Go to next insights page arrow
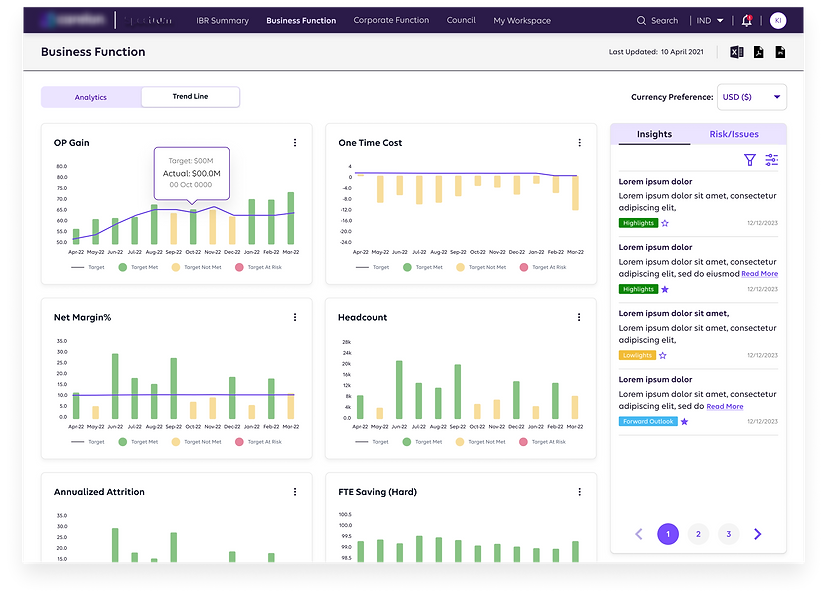The image size is (827, 593). coord(758,534)
